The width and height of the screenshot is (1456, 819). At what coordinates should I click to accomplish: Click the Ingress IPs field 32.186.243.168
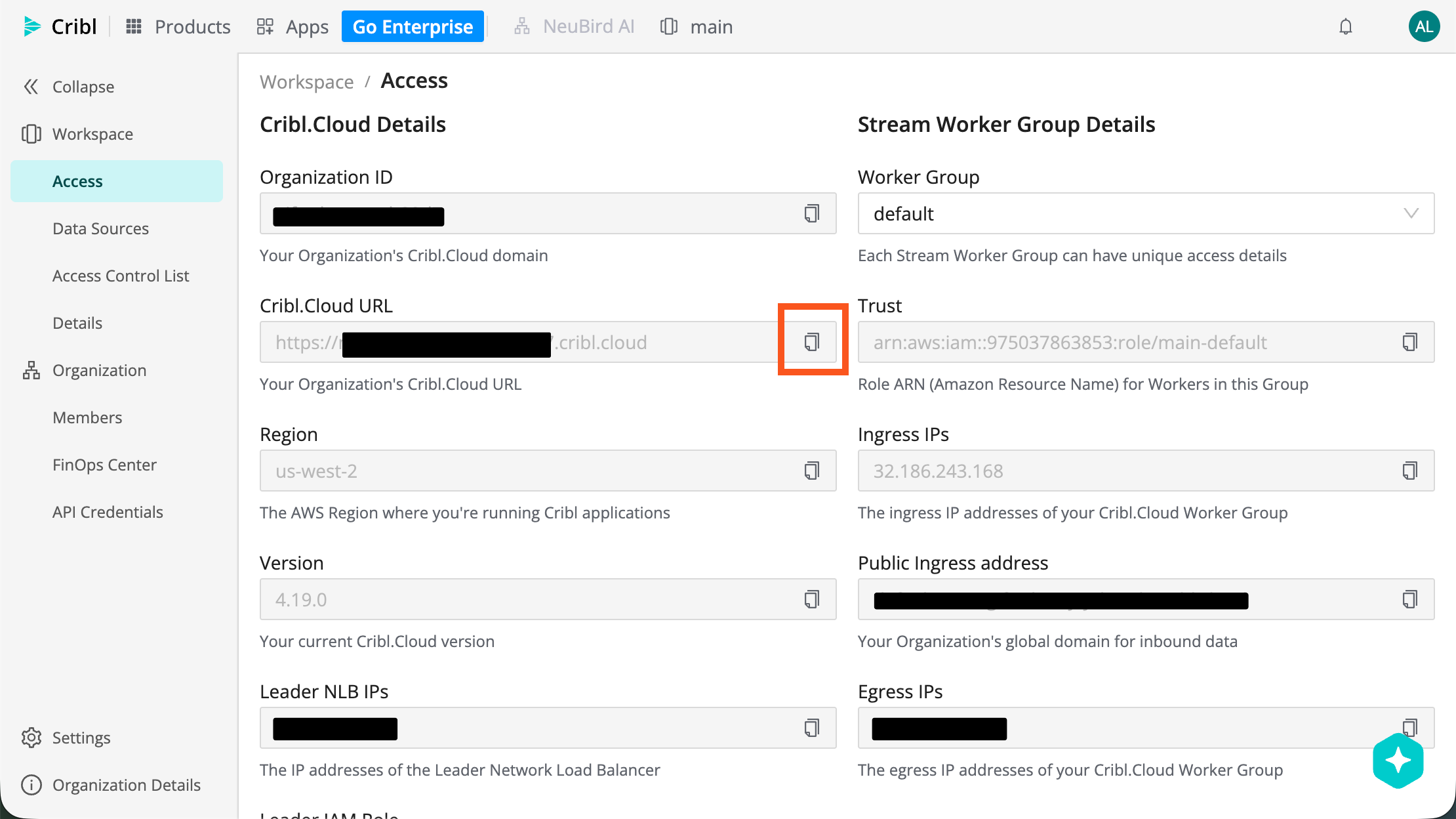(x=1146, y=471)
